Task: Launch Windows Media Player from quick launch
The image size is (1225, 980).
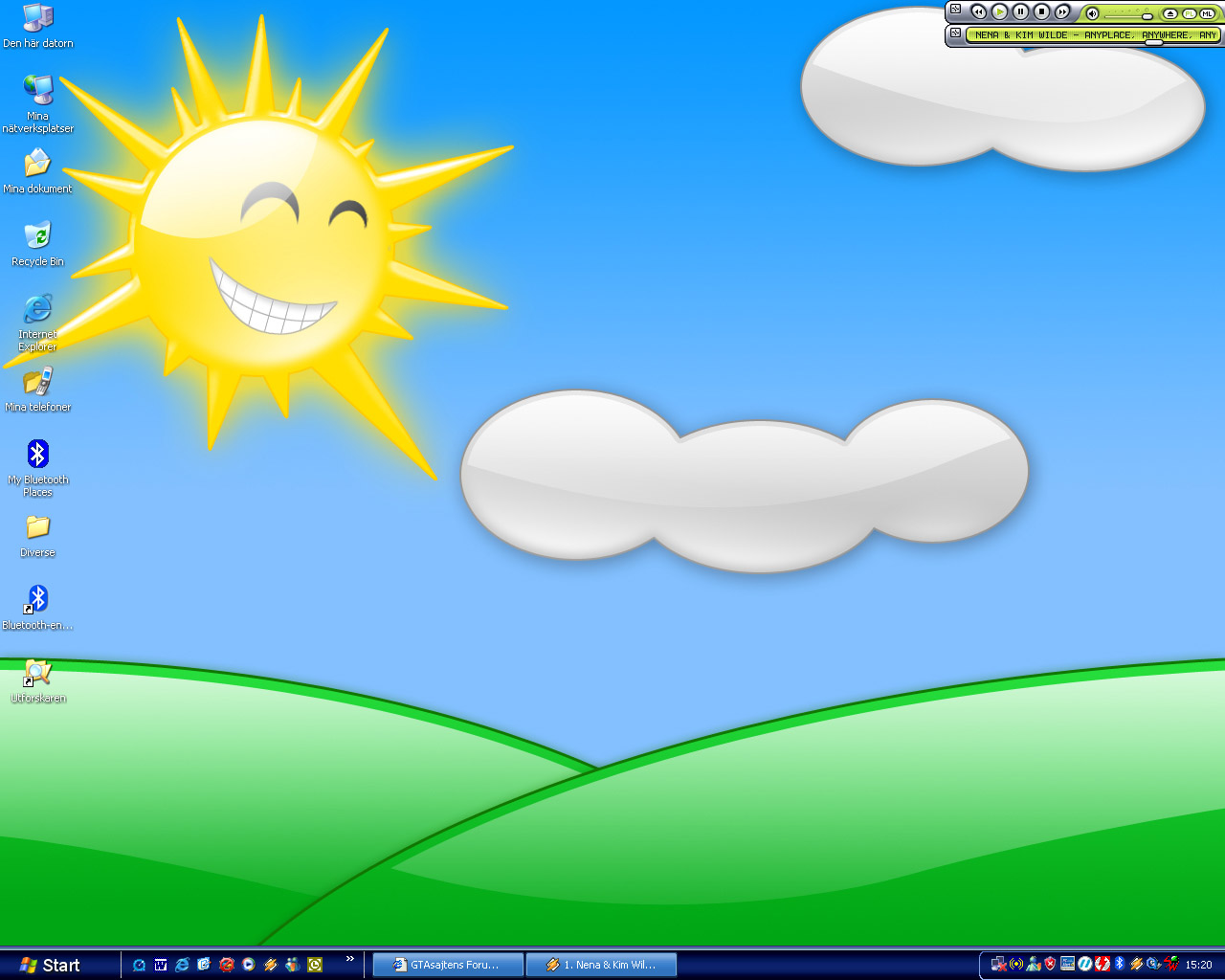Action: (x=249, y=965)
